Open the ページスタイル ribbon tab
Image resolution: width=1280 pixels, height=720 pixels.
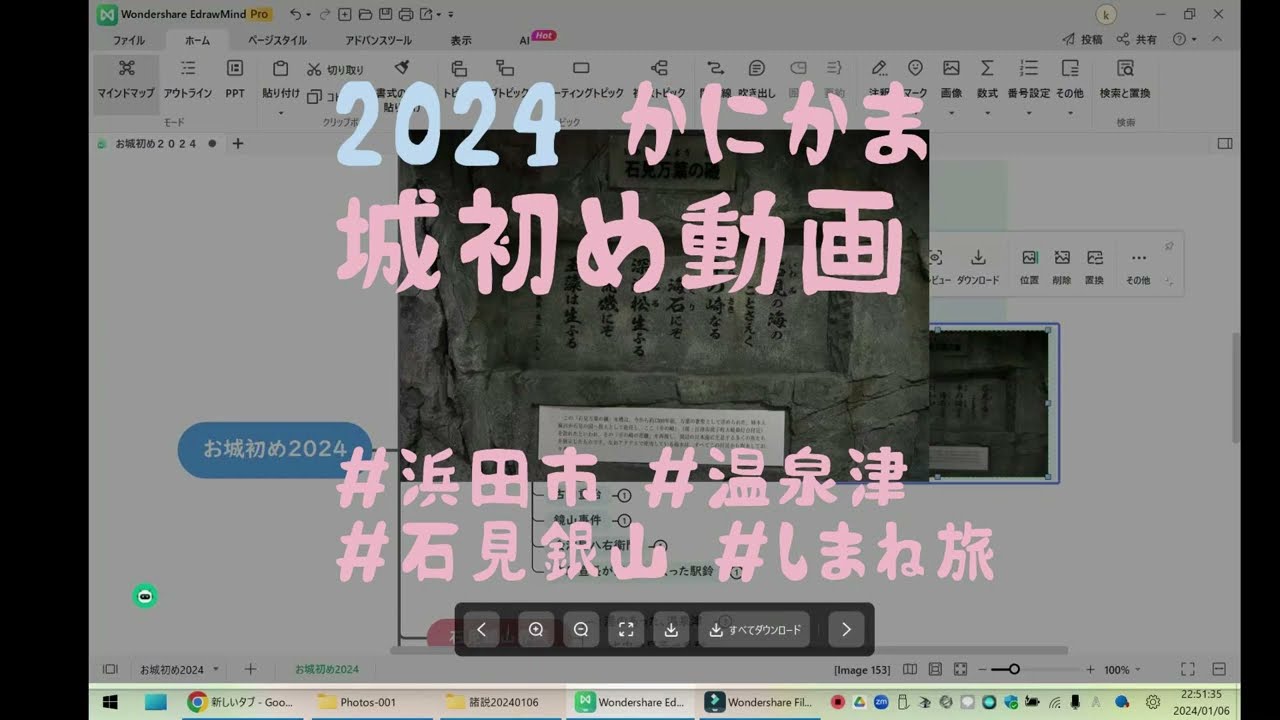click(277, 40)
